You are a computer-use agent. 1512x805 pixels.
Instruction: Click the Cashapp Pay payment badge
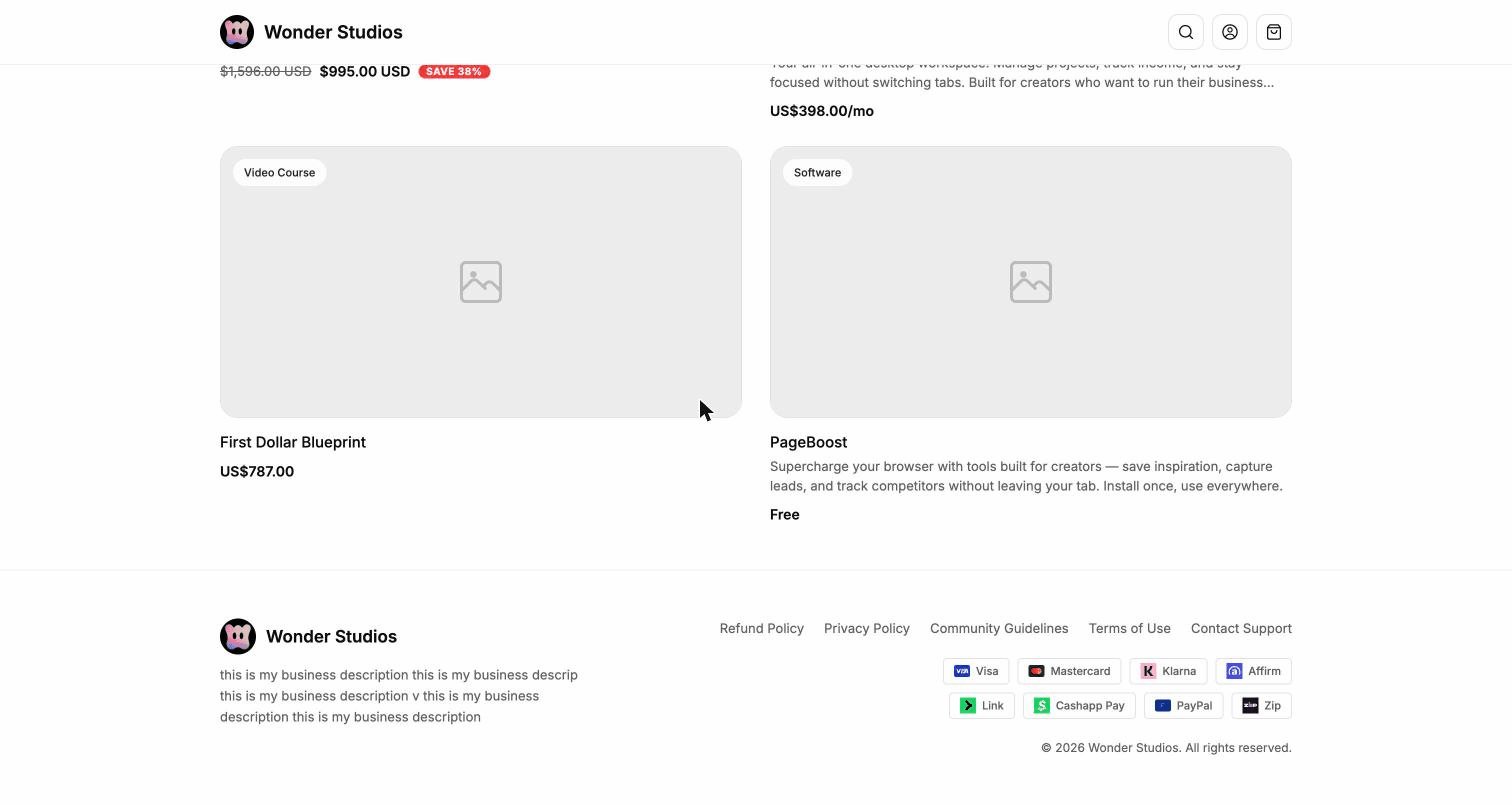click(x=1079, y=706)
